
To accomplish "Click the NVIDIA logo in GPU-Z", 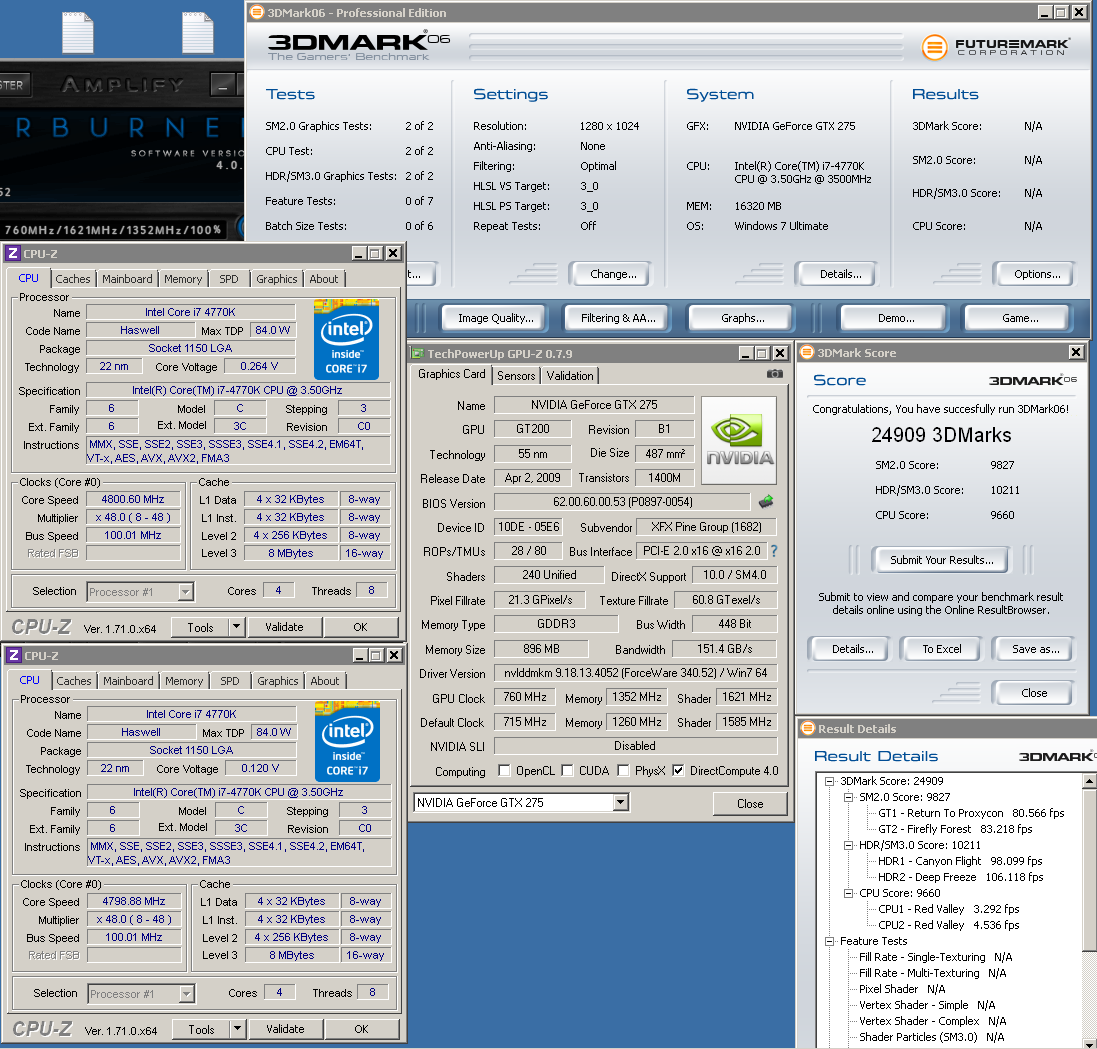I will [x=739, y=440].
